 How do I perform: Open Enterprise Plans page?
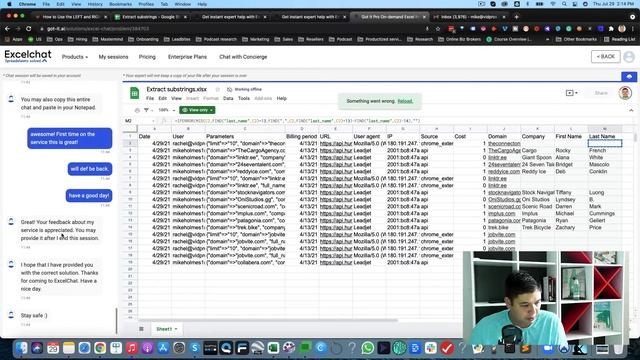click(x=187, y=57)
